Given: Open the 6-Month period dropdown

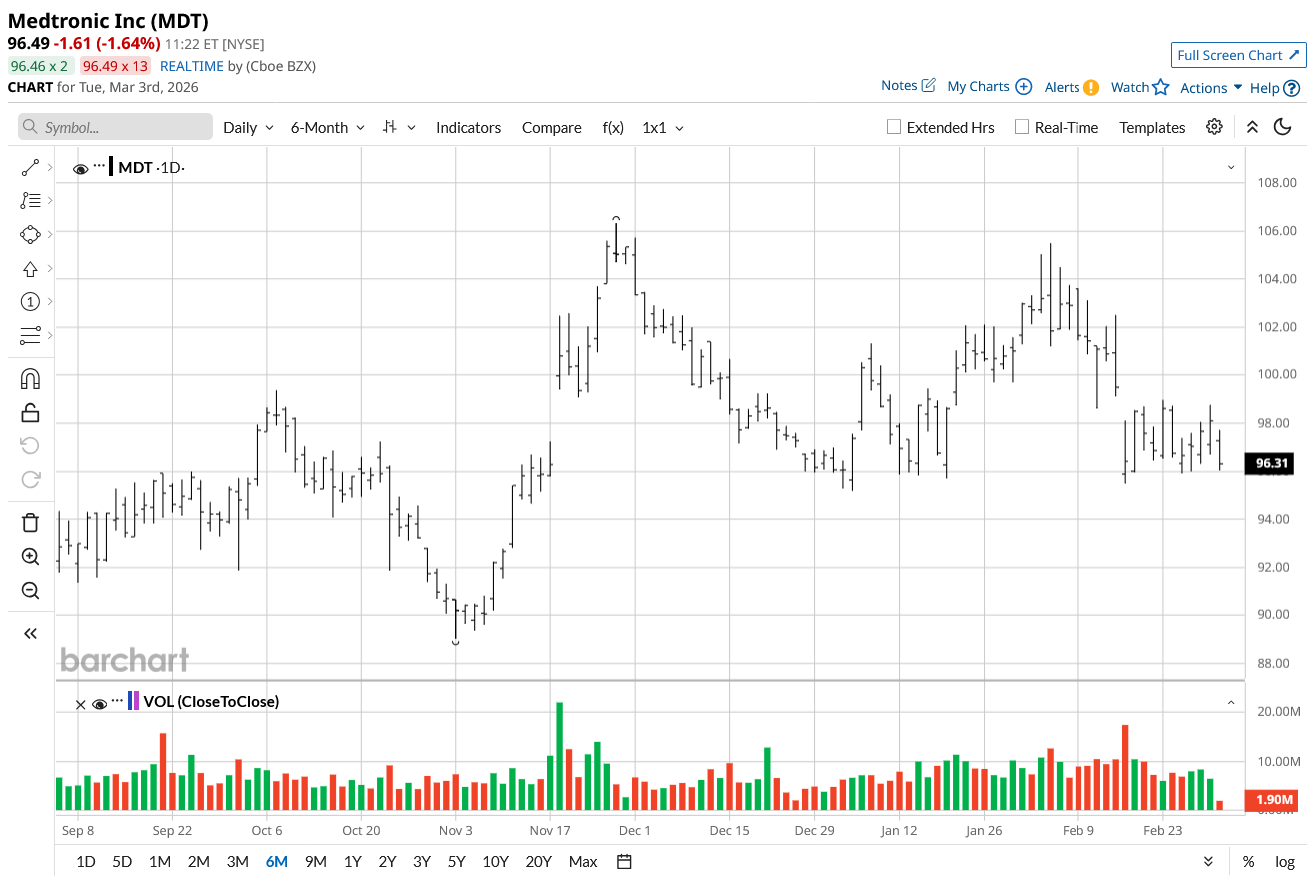Looking at the screenshot, I should (x=327, y=127).
